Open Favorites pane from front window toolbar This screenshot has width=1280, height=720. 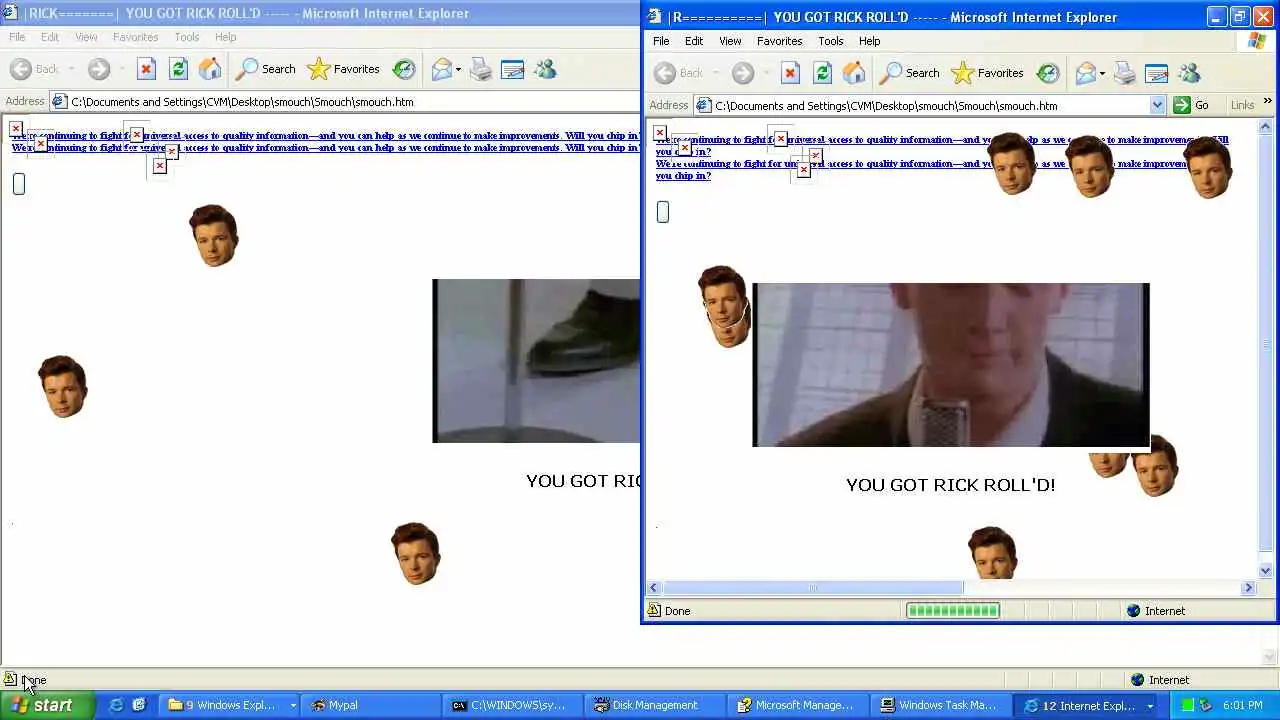[988, 73]
